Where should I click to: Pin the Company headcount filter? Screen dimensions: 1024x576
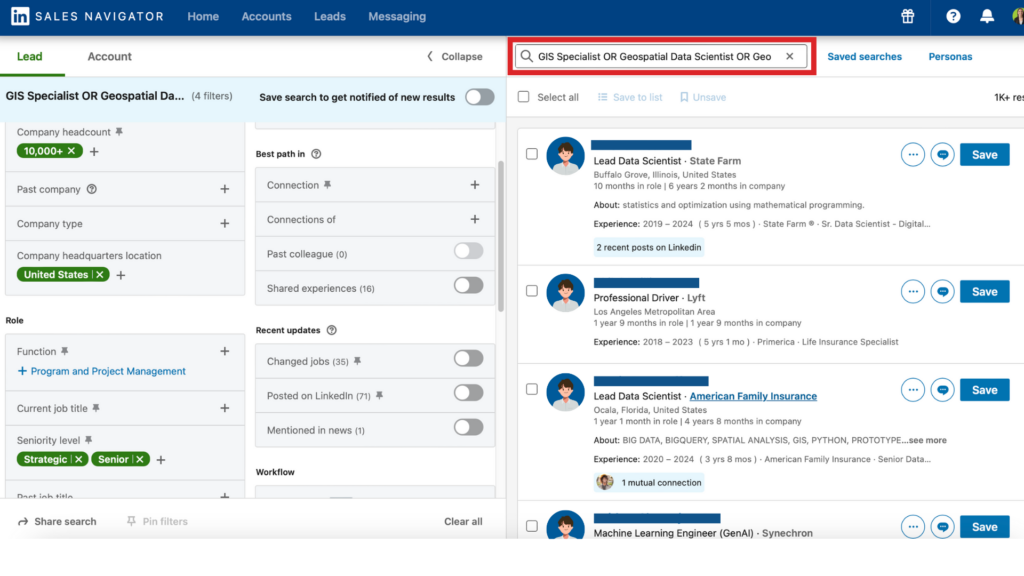pos(119,132)
